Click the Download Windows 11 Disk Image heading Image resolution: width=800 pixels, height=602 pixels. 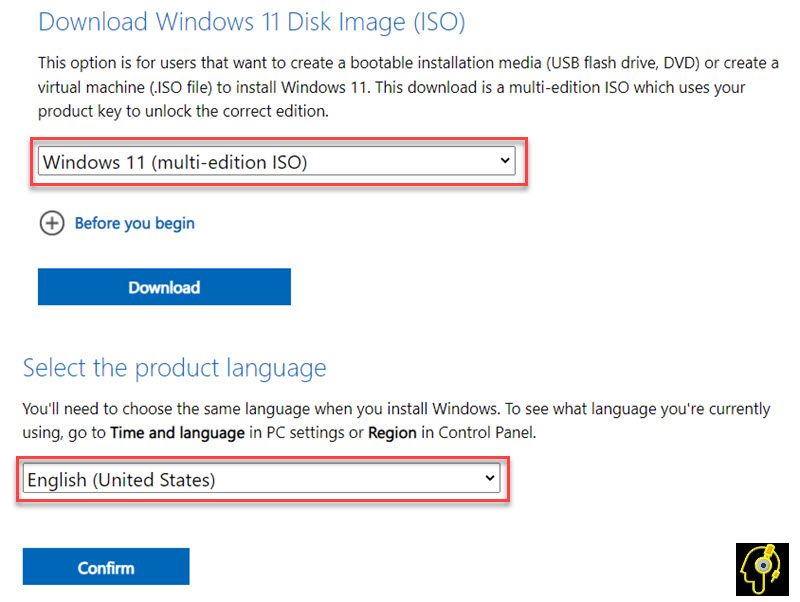(252, 22)
